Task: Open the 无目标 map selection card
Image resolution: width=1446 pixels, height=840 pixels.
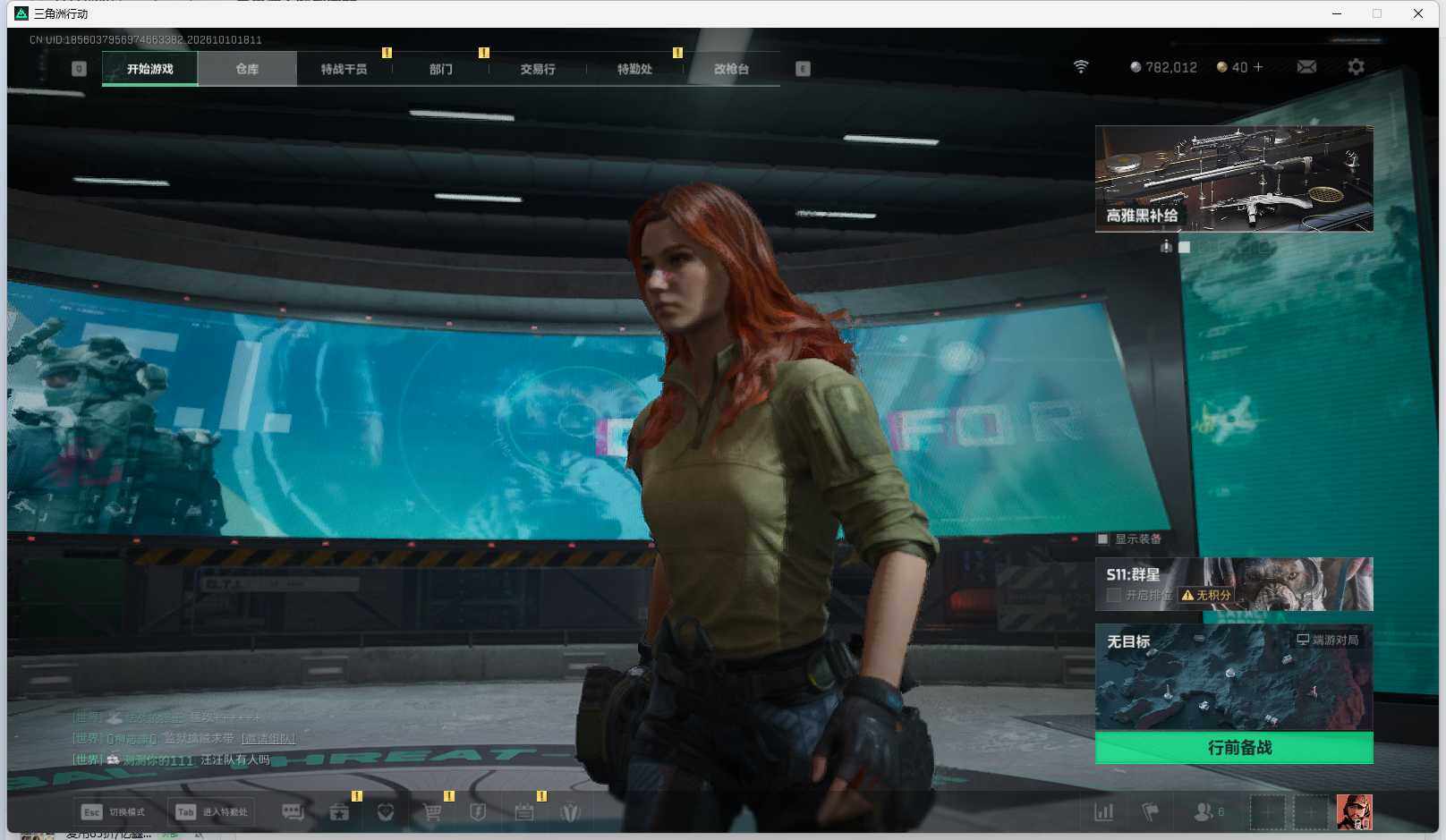Action: tap(1234, 677)
